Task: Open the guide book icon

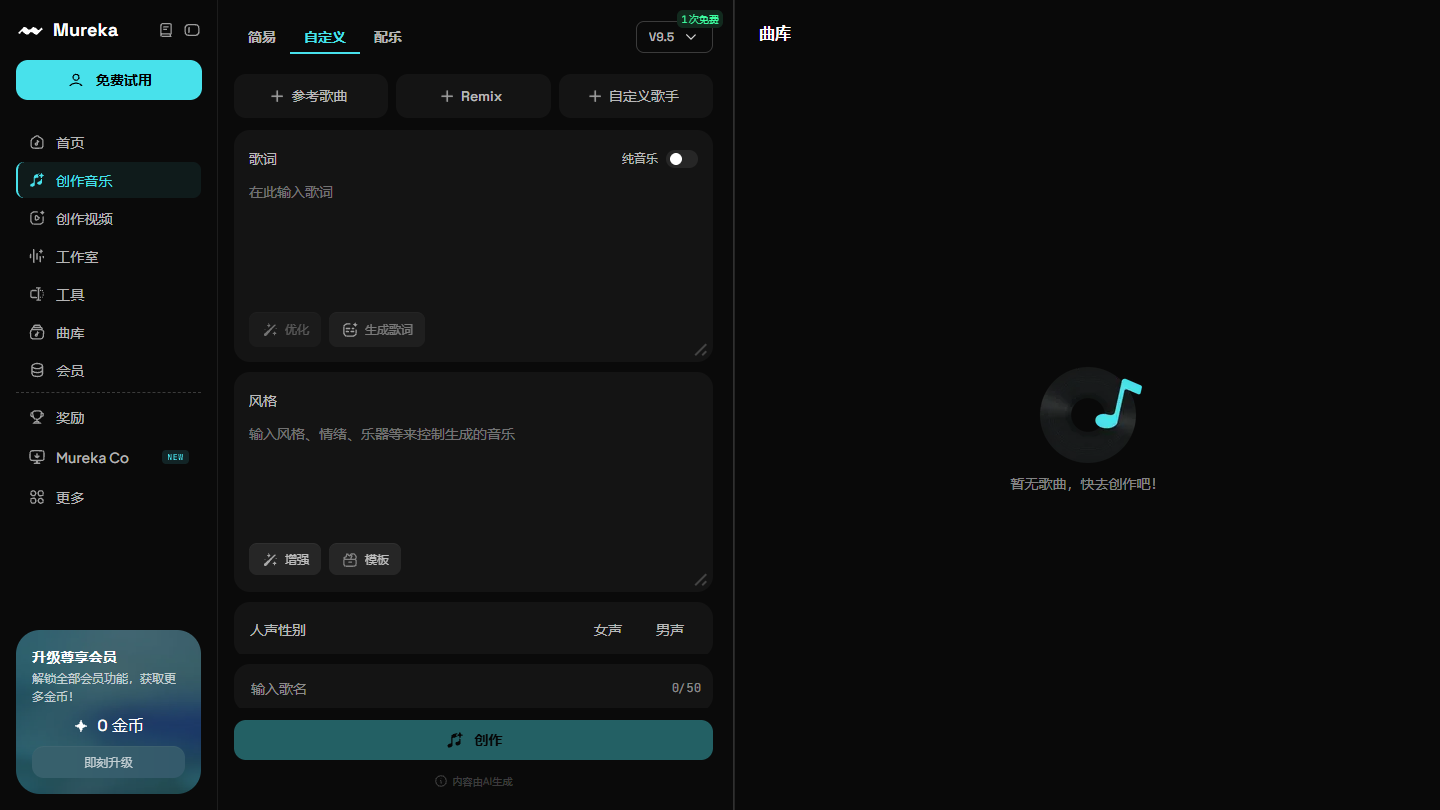Action: click(x=166, y=30)
